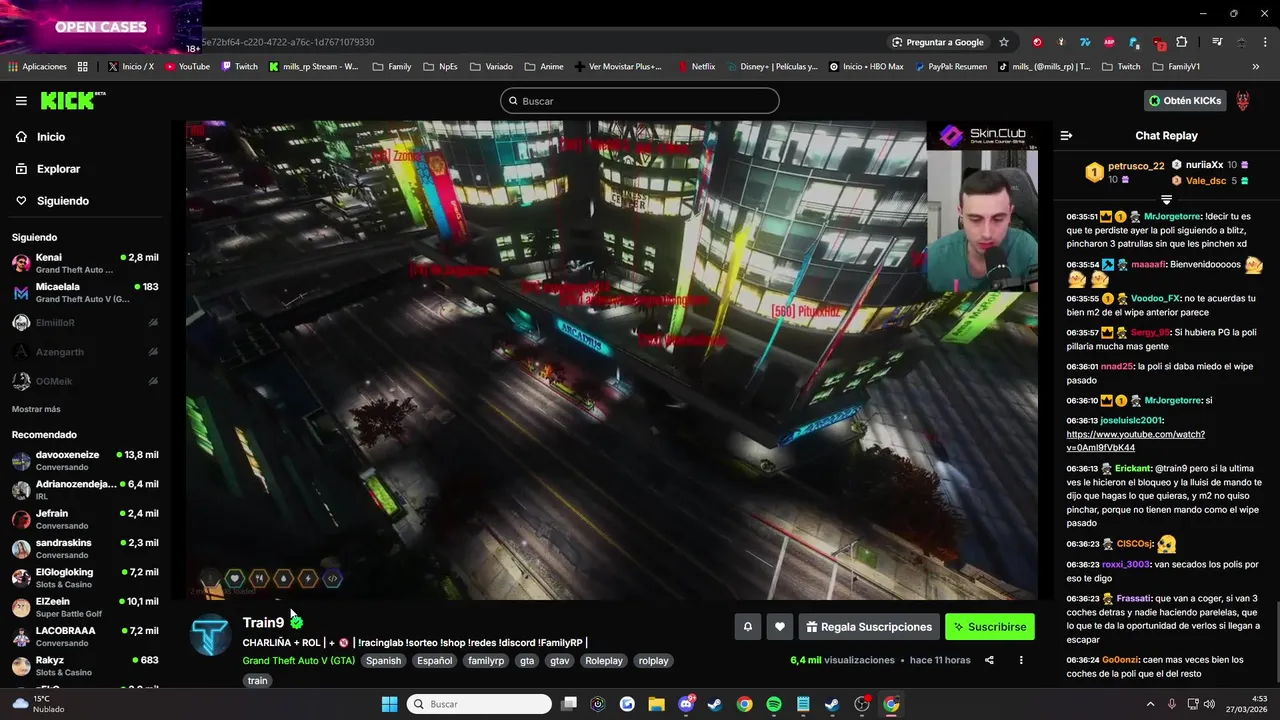Share the video with share icon
This screenshot has width=1280, height=720.
tap(989, 660)
